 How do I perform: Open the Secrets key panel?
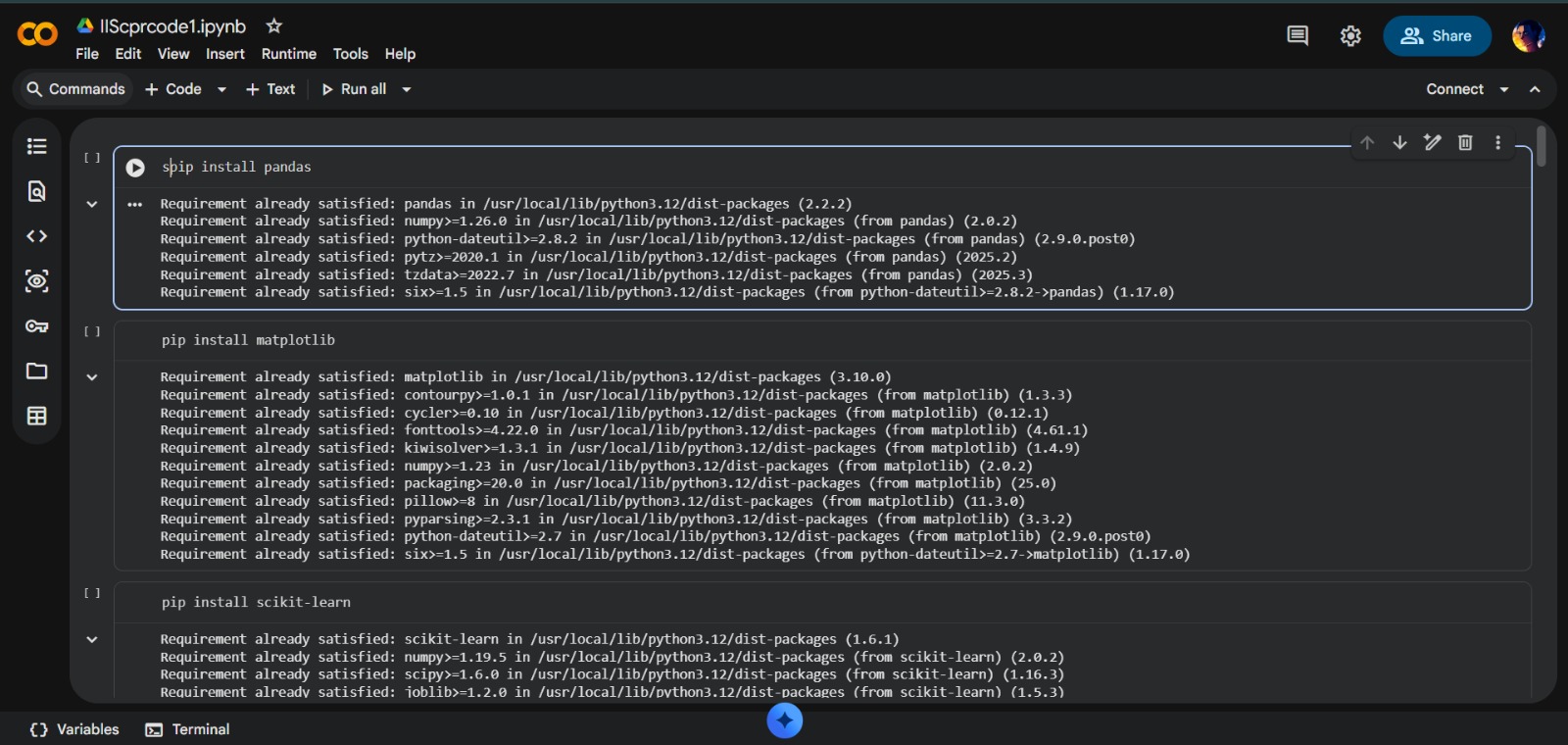[37, 326]
